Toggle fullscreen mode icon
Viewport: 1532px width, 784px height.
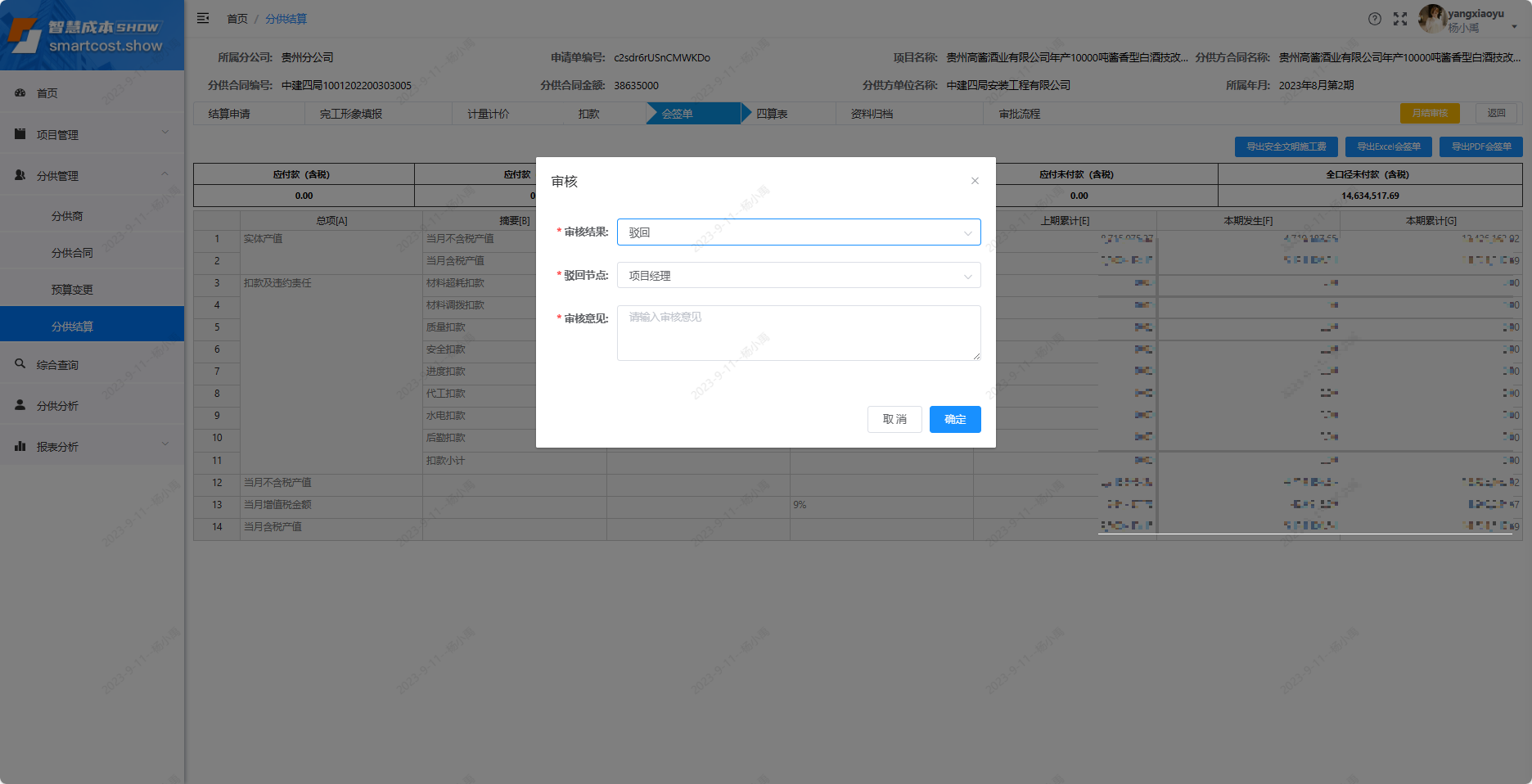[1400, 19]
